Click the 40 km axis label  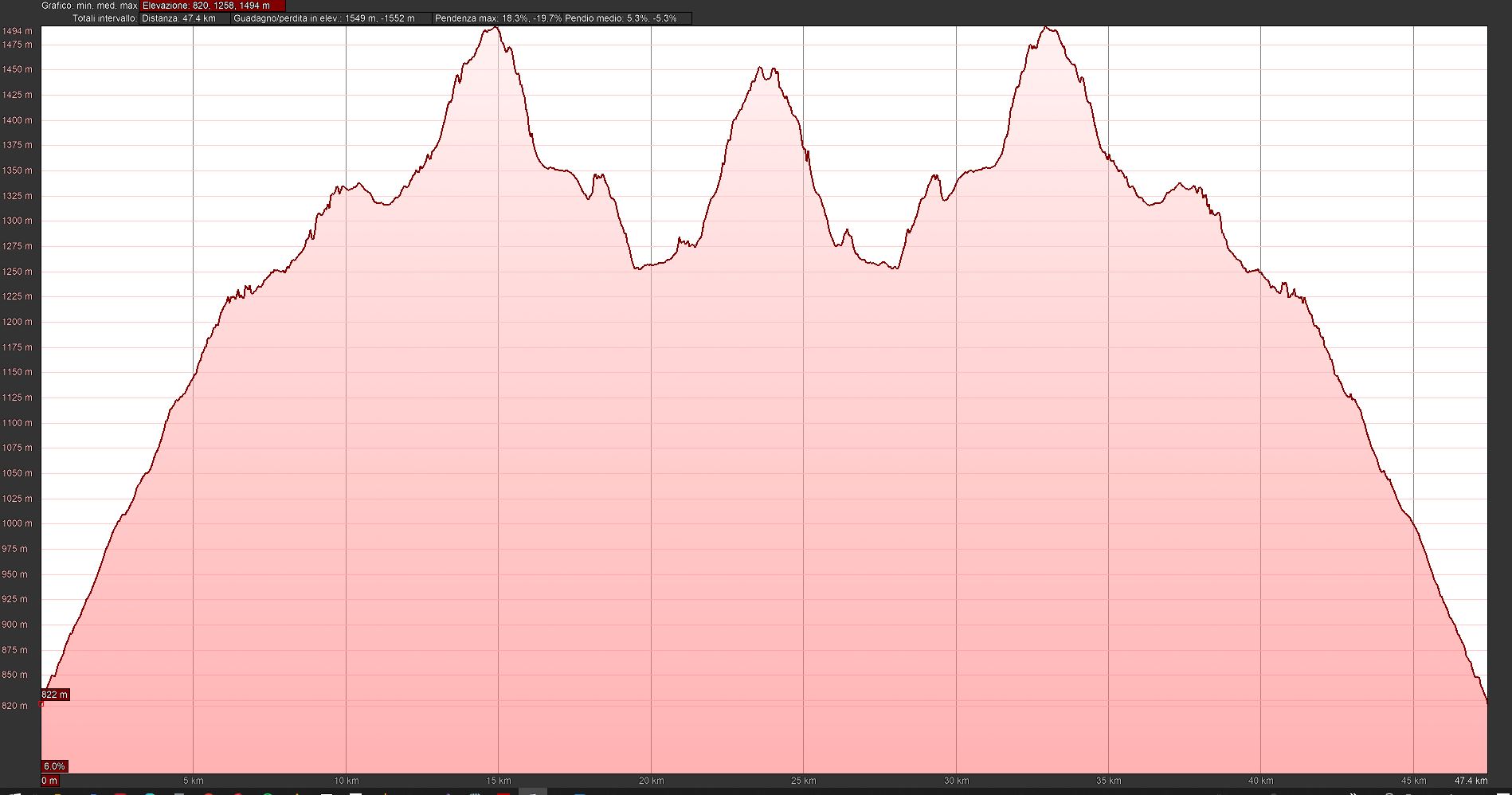(1260, 781)
